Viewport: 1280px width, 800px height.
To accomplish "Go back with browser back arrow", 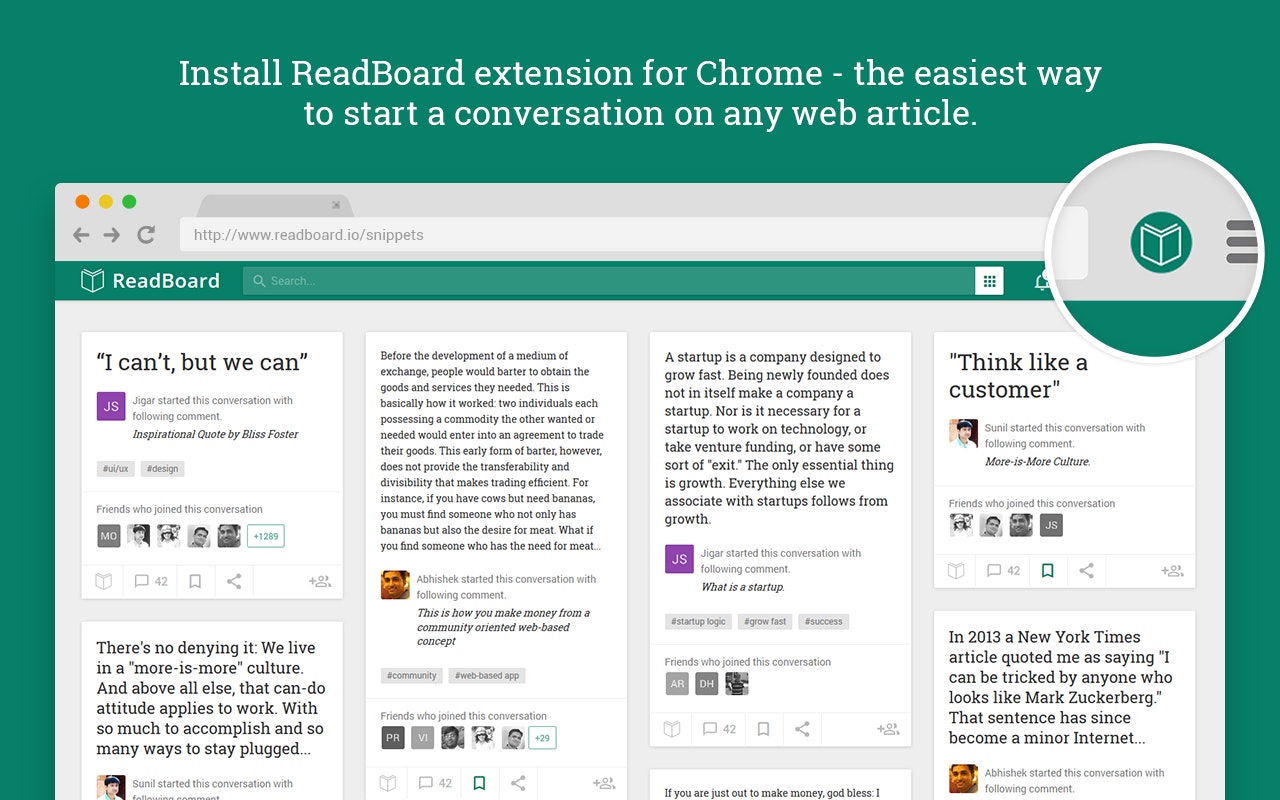I will coord(81,235).
